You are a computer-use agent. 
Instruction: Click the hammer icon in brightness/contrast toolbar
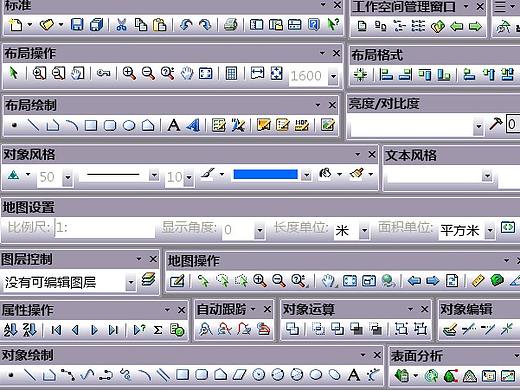click(x=496, y=124)
